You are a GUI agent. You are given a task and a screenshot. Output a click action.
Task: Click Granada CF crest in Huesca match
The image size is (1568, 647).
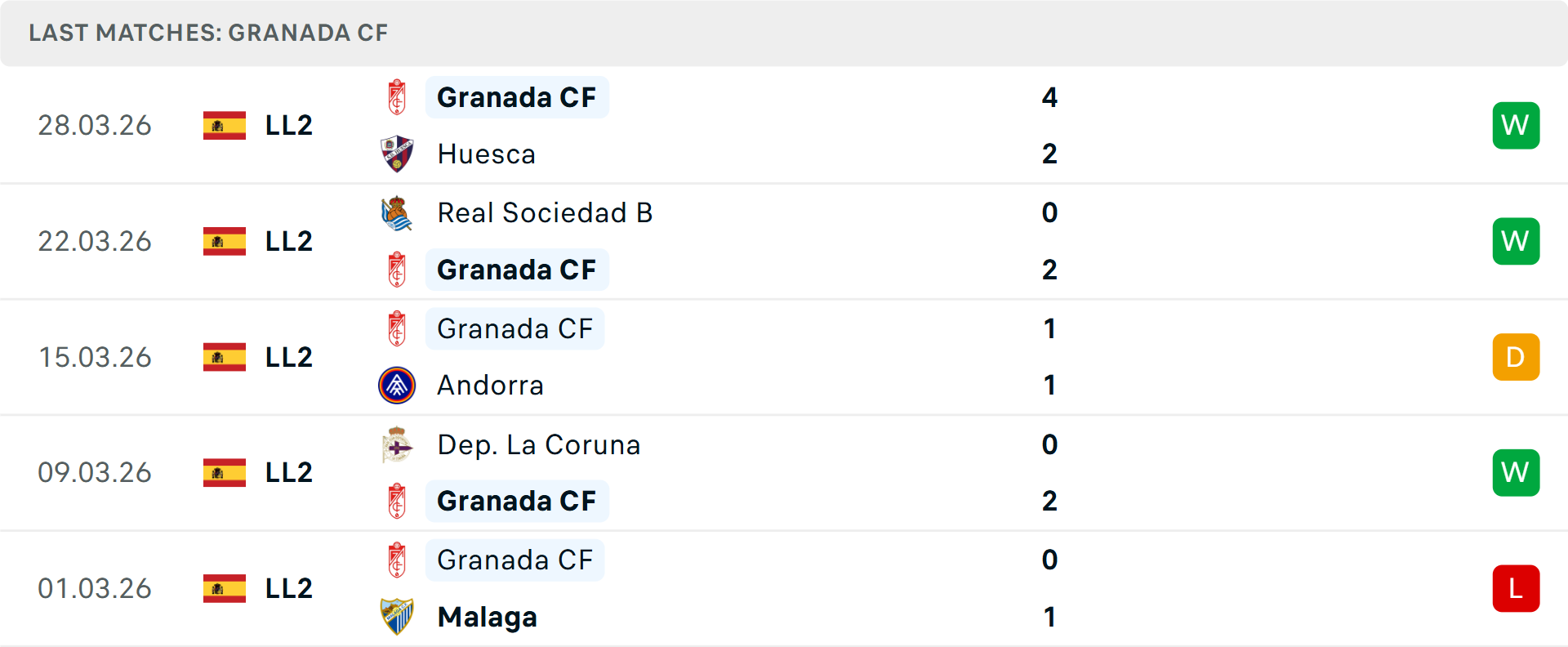coord(397,97)
